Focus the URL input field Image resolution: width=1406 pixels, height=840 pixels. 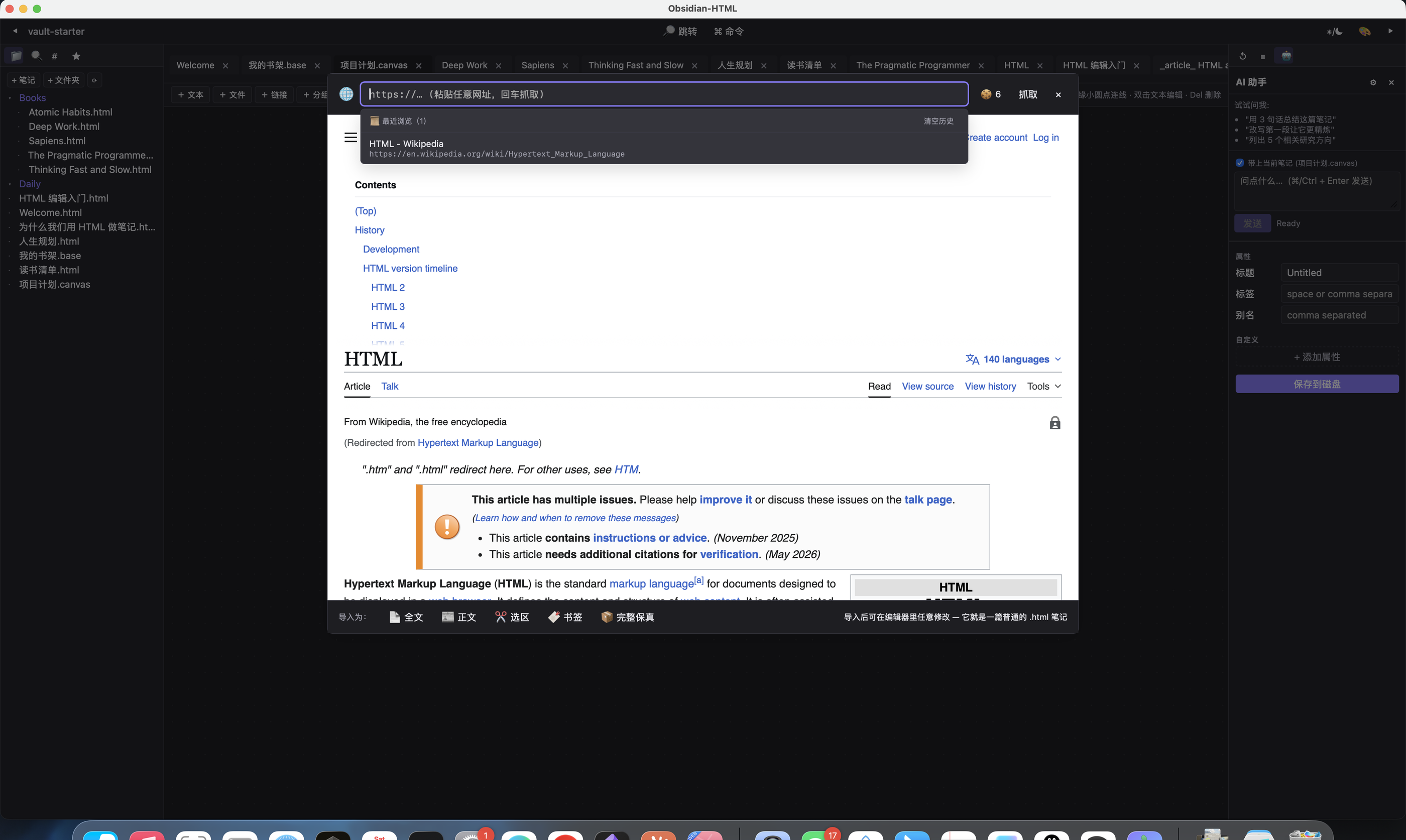tap(664, 94)
